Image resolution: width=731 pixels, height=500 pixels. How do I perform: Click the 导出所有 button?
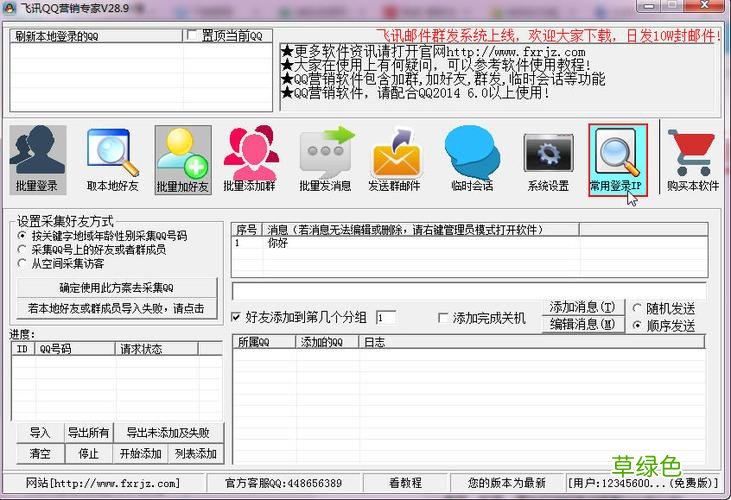point(89,432)
